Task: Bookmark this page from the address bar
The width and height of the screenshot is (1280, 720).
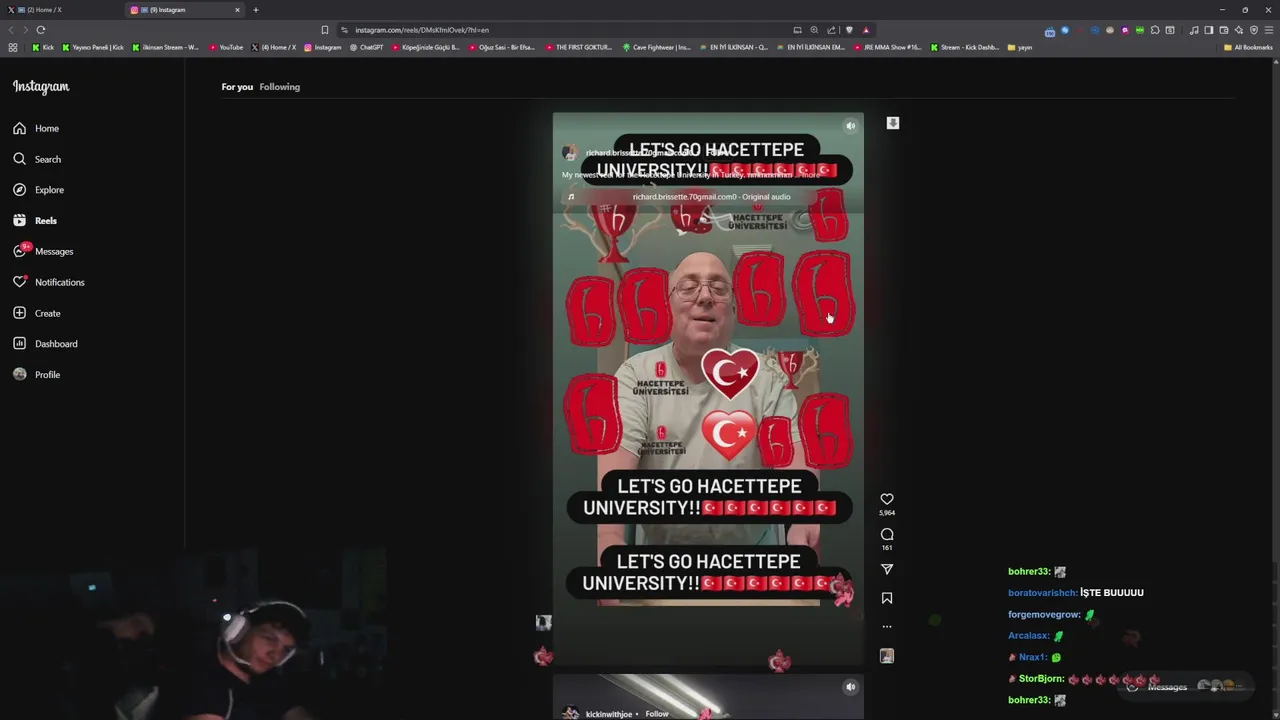Action: [325, 30]
